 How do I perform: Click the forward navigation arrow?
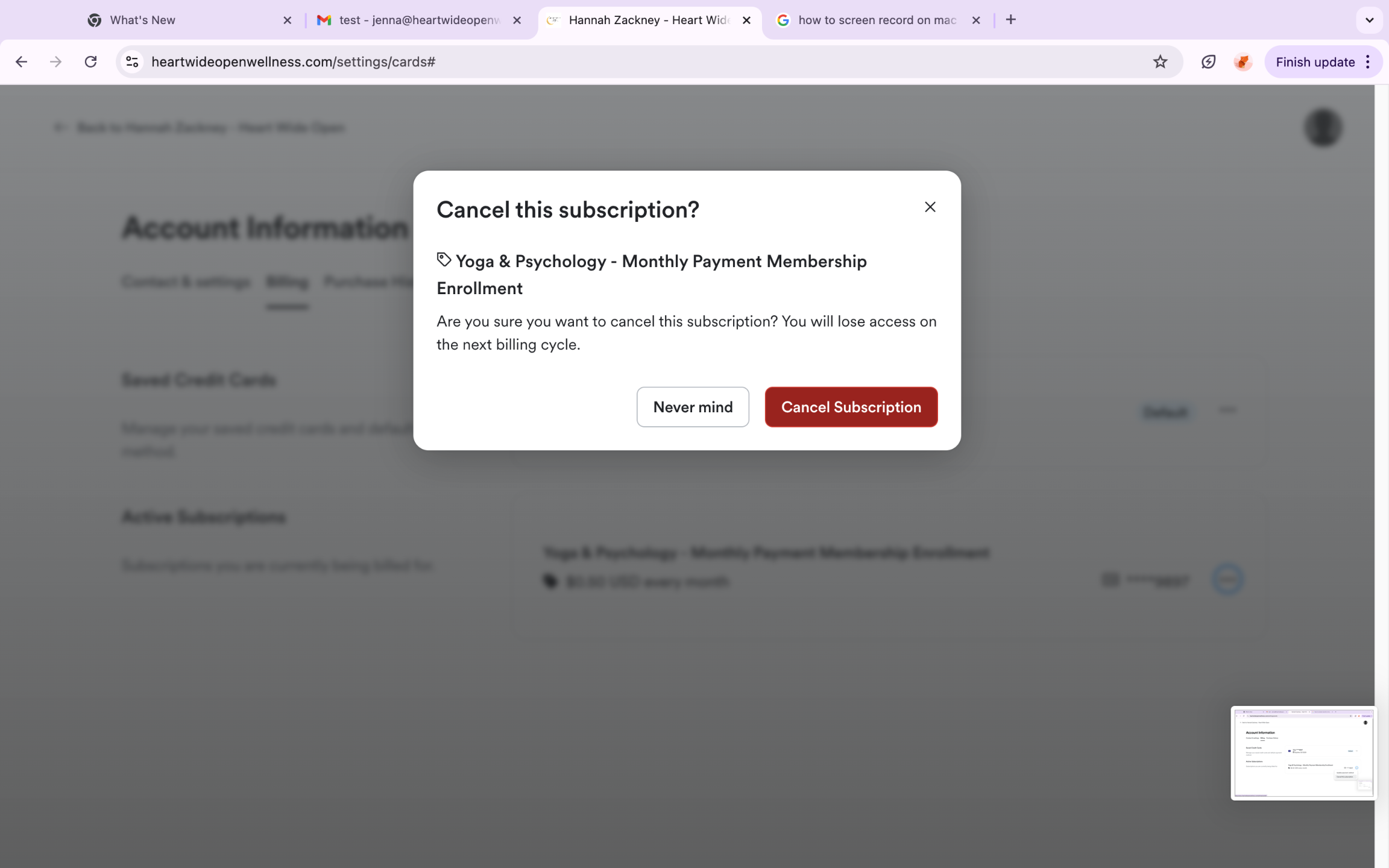[56, 62]
